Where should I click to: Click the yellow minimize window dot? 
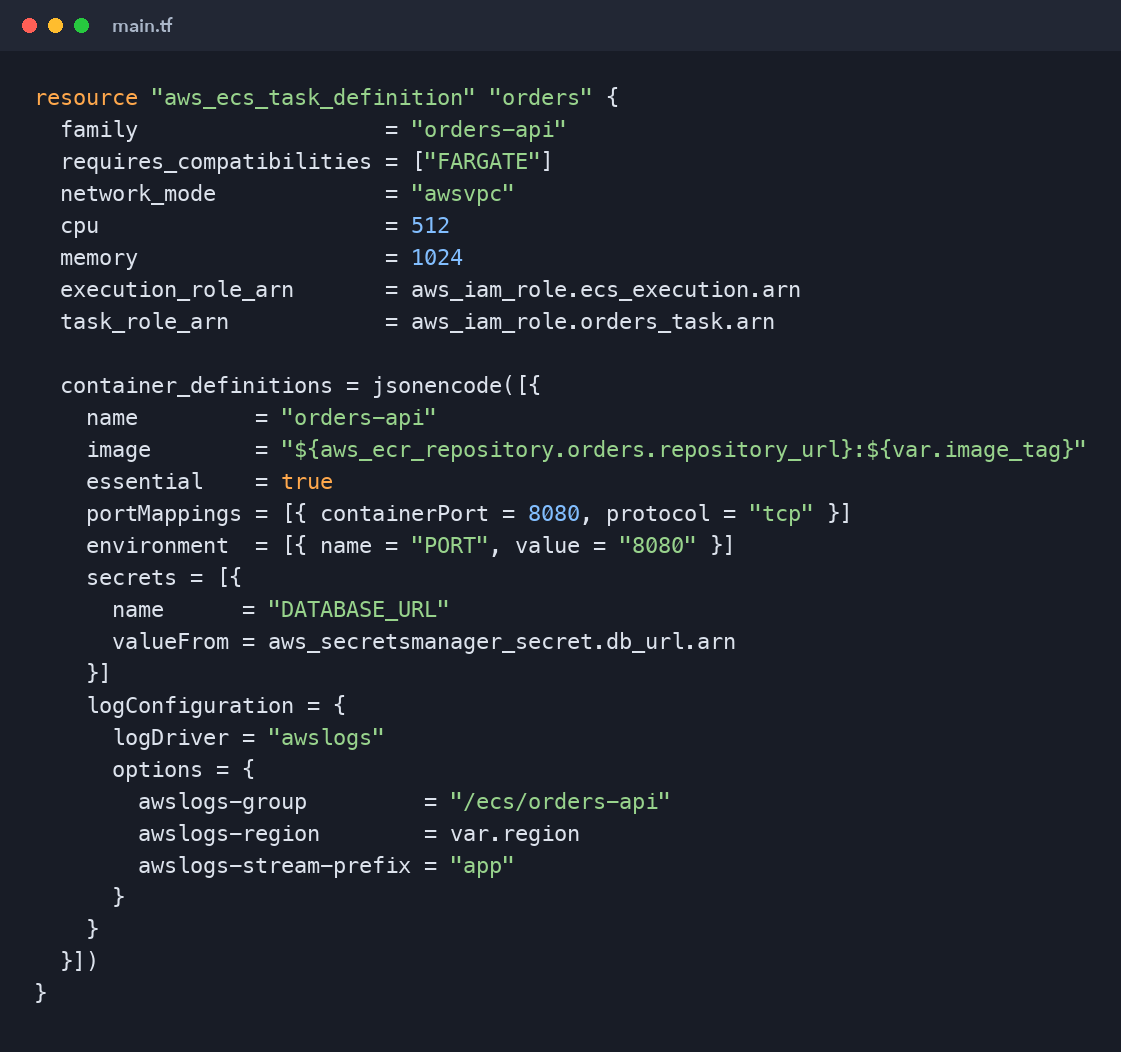point(55,26)
